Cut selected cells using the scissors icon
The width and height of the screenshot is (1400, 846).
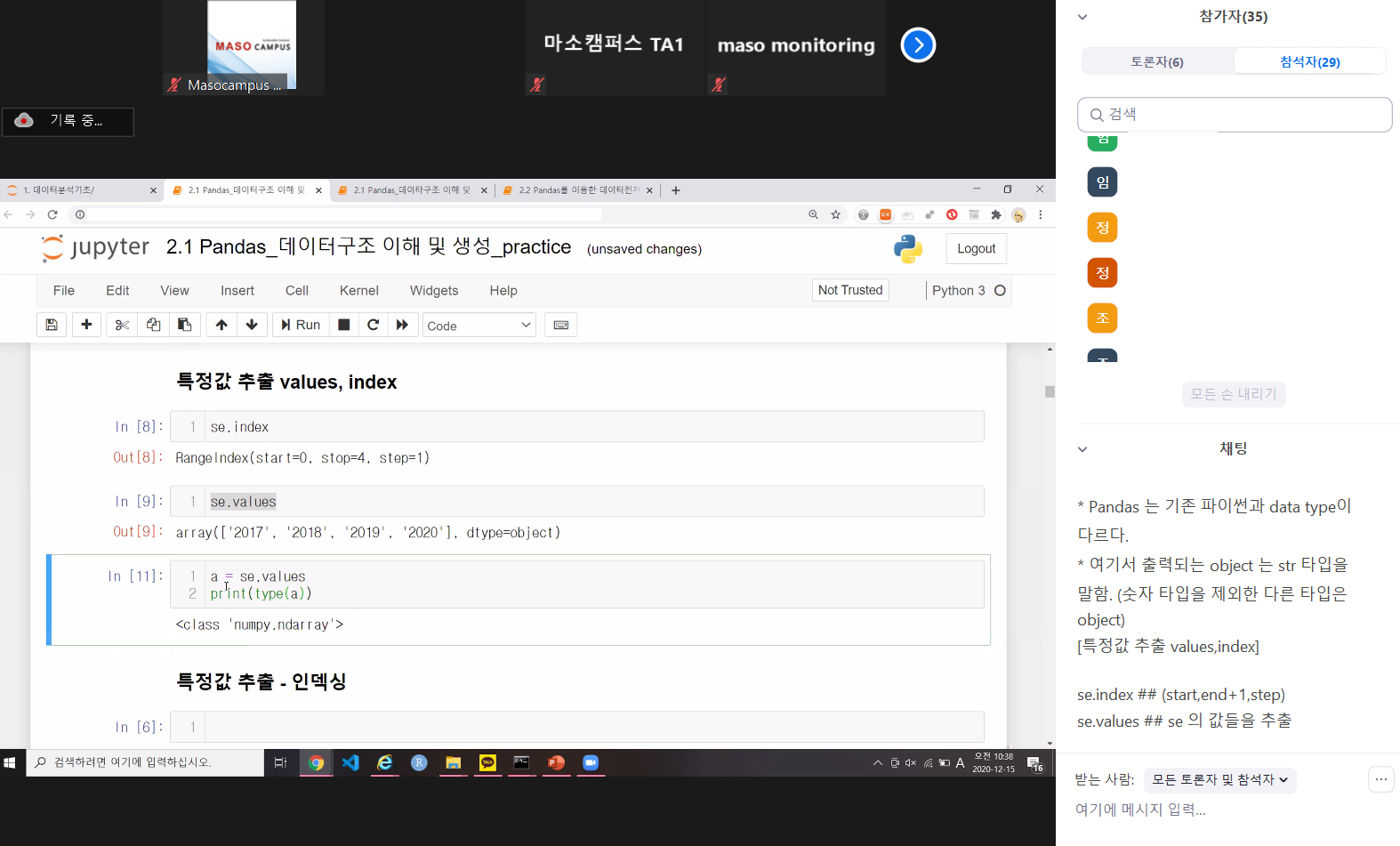[x=122, y=326]
